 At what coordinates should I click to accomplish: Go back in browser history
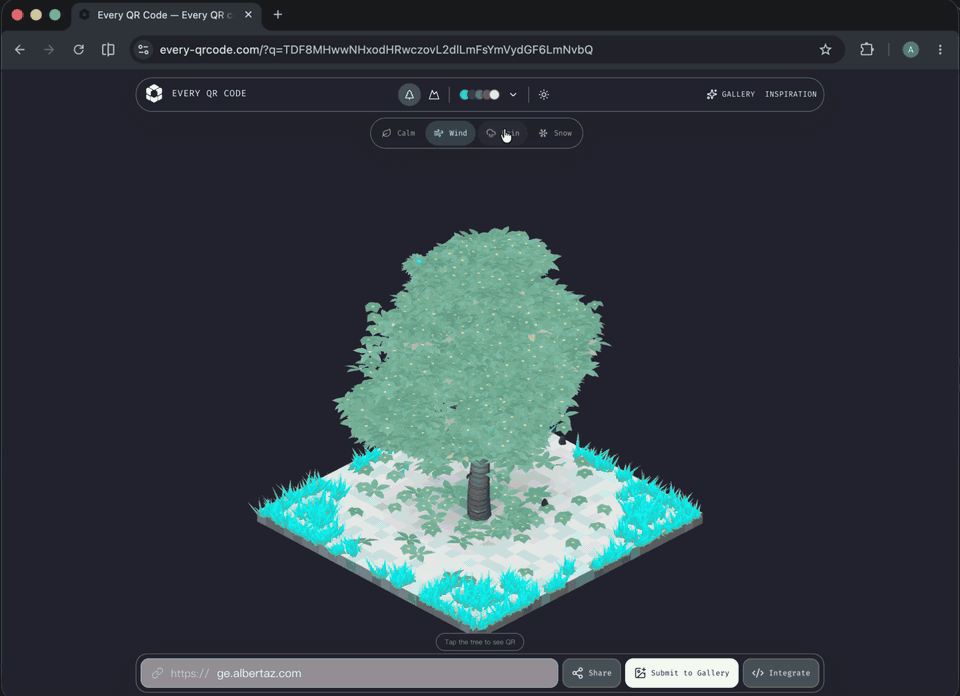tap(20, 50)
